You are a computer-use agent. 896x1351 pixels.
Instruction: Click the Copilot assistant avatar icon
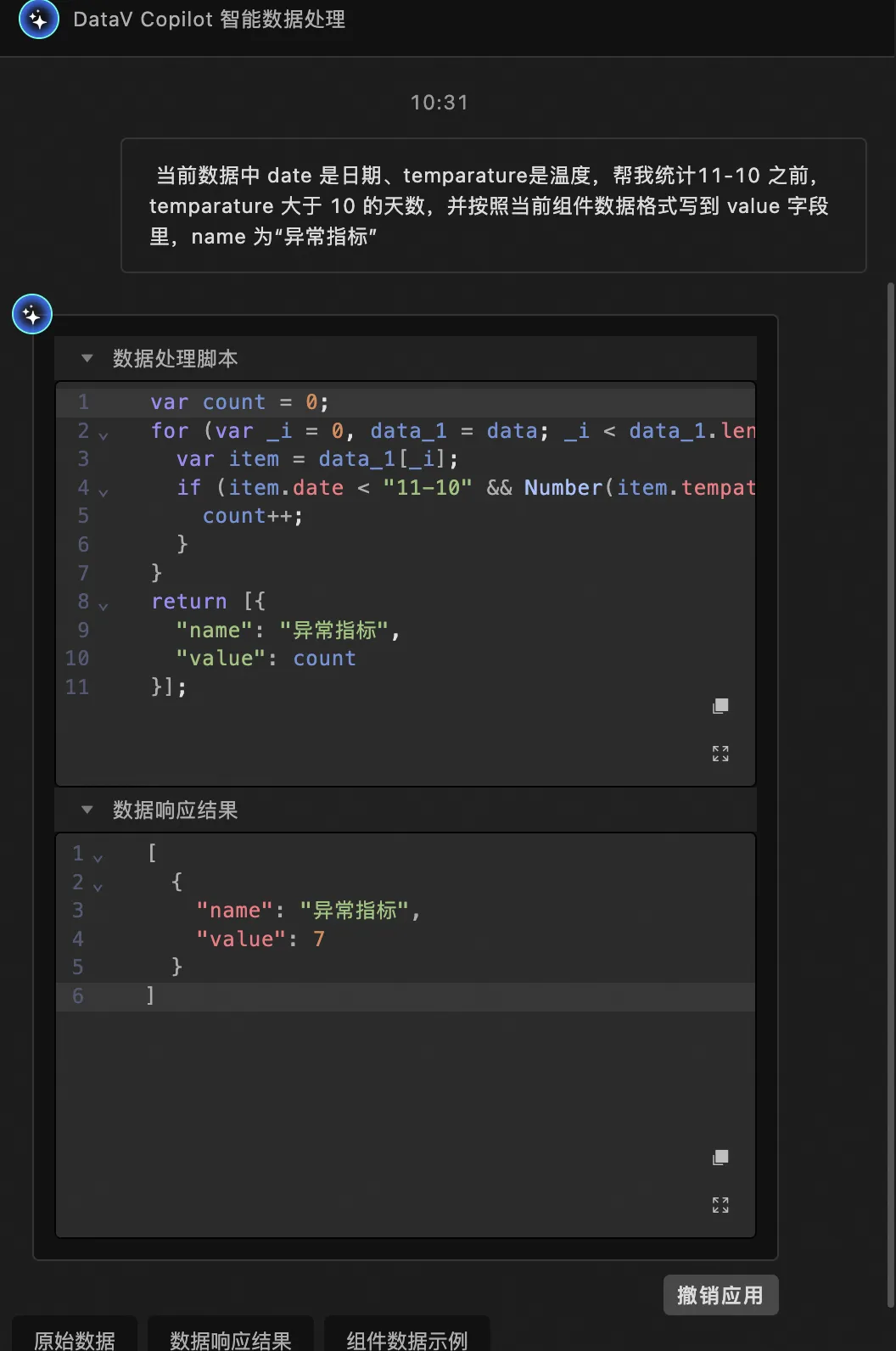(32, 315)
